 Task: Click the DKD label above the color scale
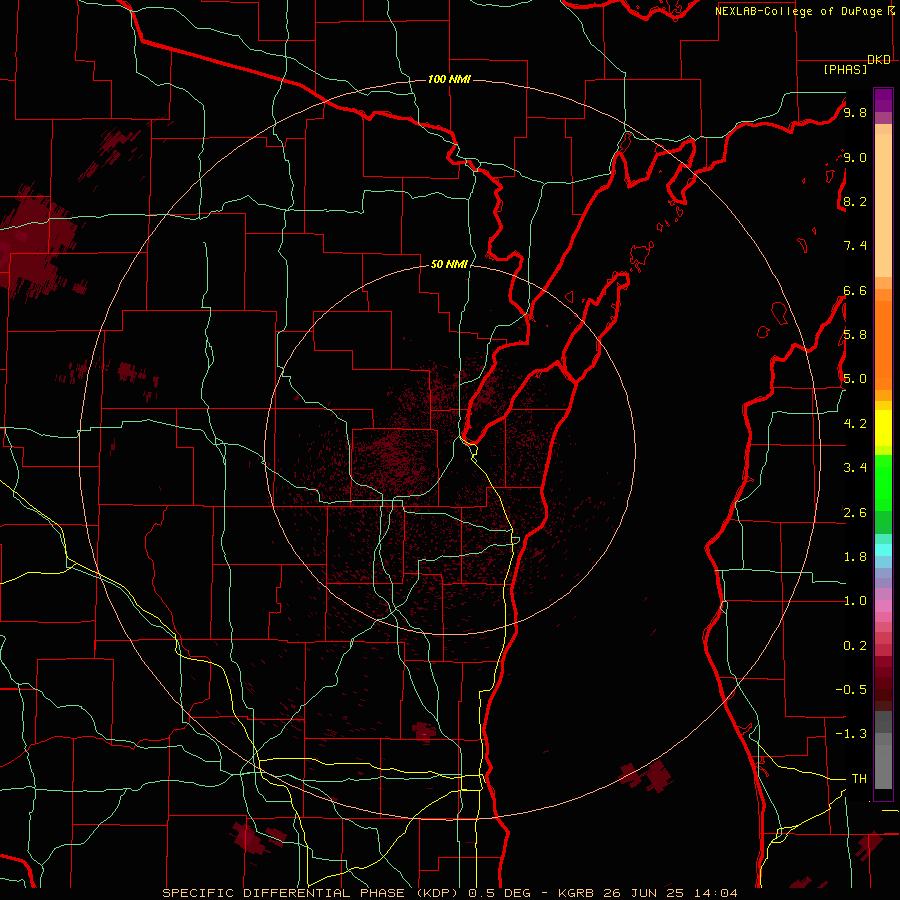(879, 60)
